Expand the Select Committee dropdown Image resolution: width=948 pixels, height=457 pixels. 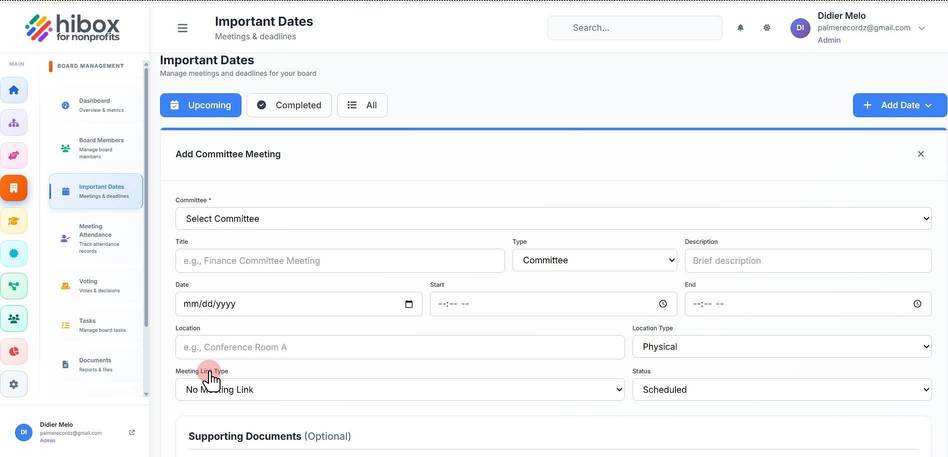pos(553,219)
